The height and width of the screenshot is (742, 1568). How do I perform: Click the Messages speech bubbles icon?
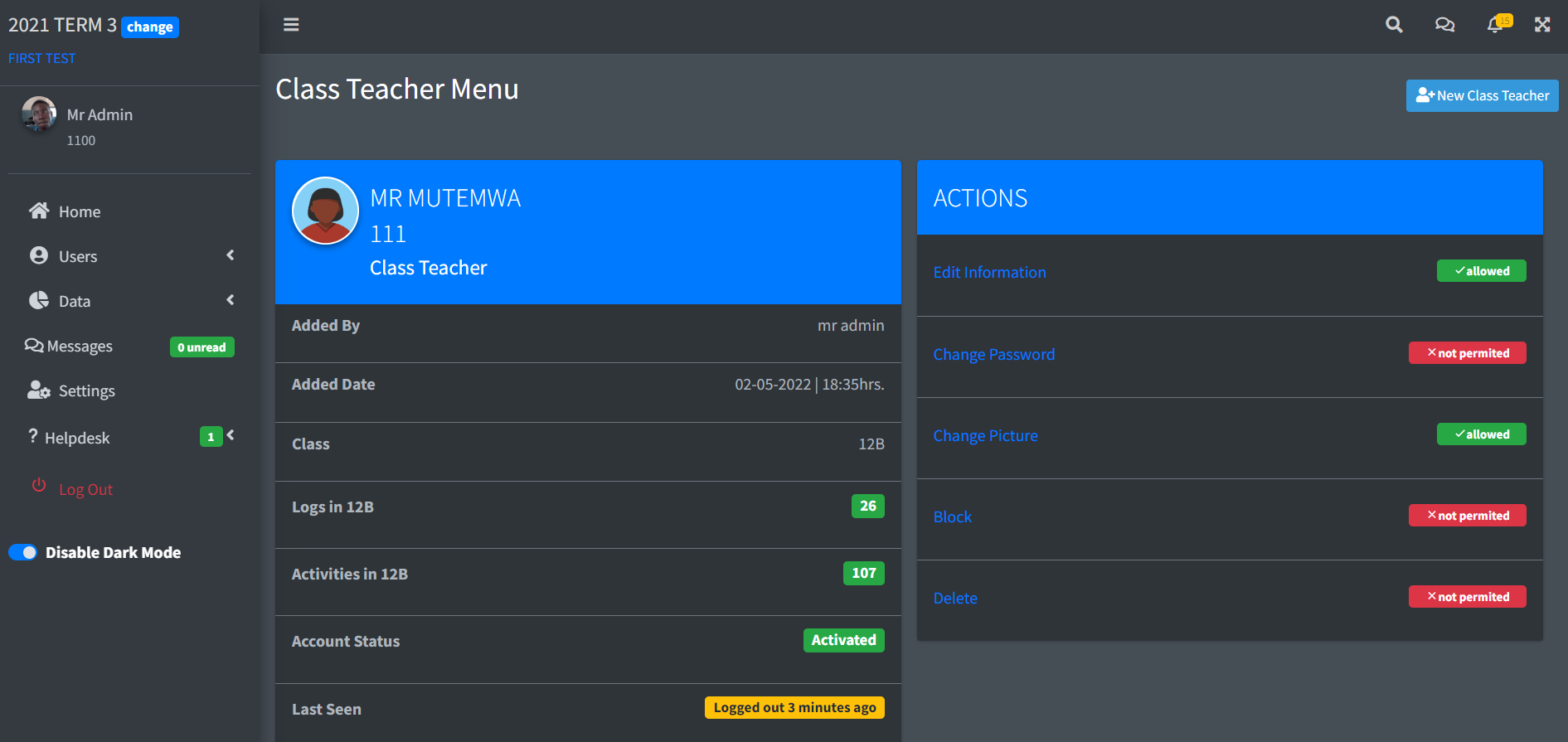[x=34, y=345]
